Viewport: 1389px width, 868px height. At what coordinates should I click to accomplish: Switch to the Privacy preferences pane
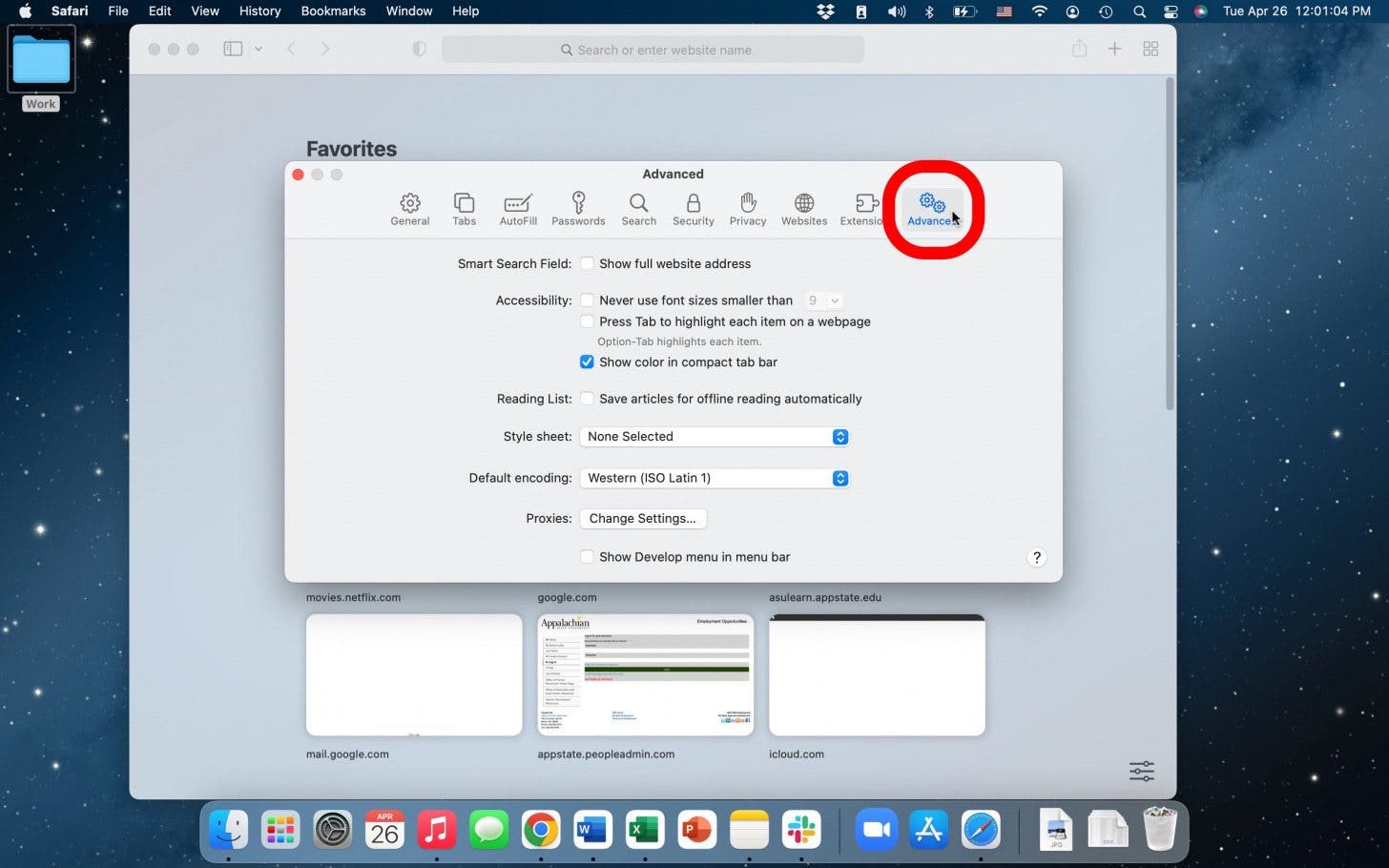tap(748, 209)
